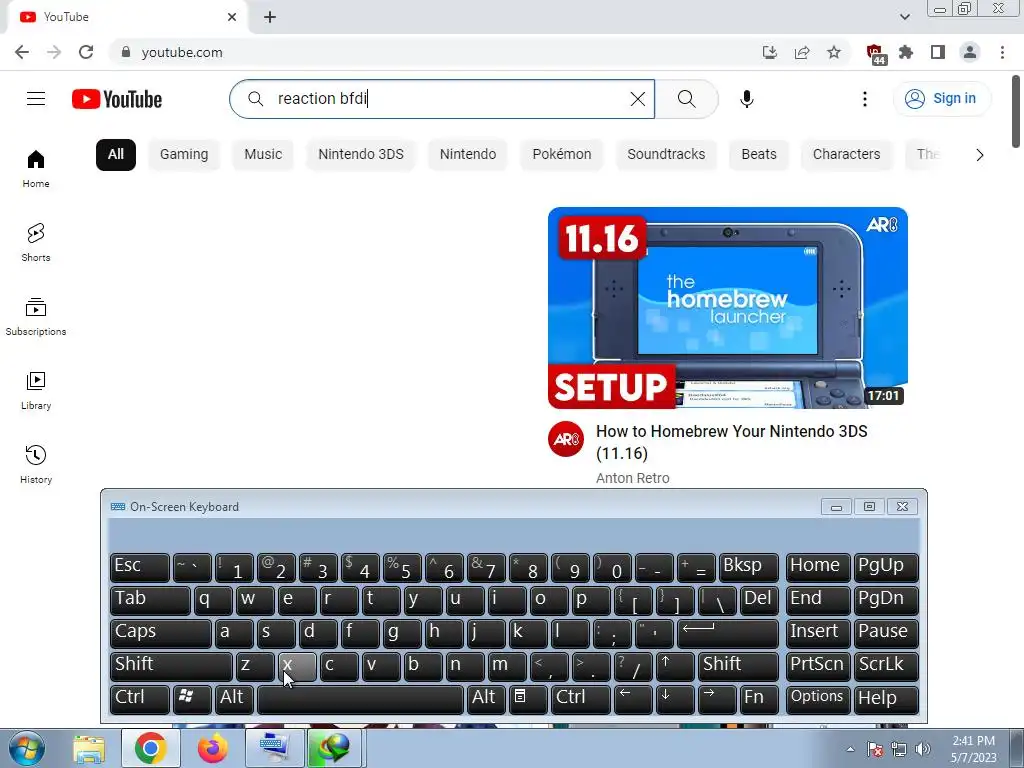Click the Options key on On-Screen Keyboard
The image size is (1024, 768).
tap(818, 698)
